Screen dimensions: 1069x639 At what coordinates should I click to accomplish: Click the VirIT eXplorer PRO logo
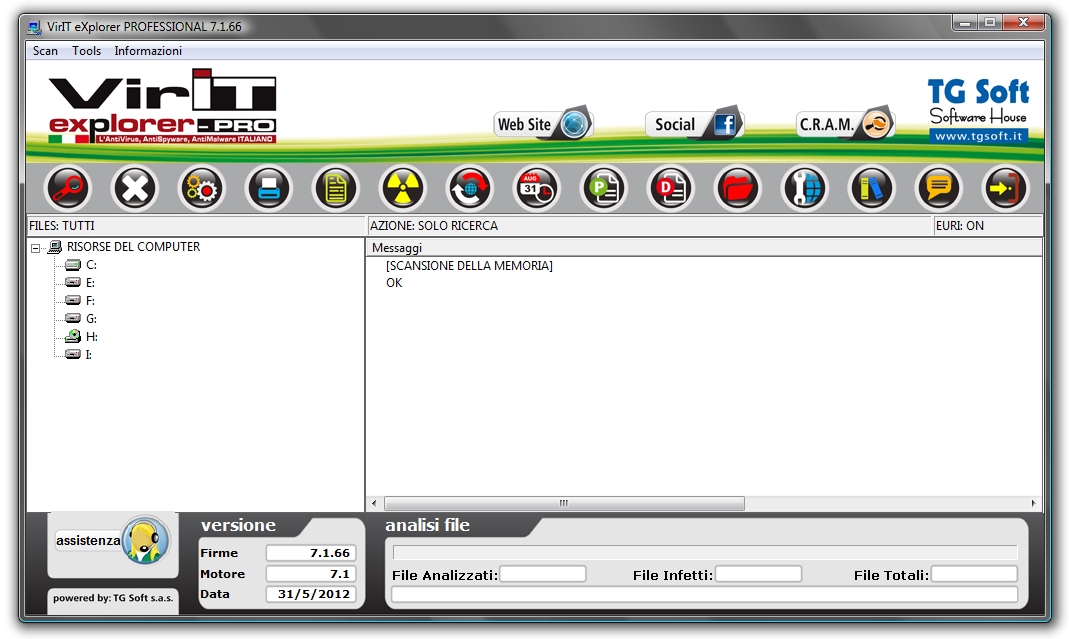coord(162,106)
